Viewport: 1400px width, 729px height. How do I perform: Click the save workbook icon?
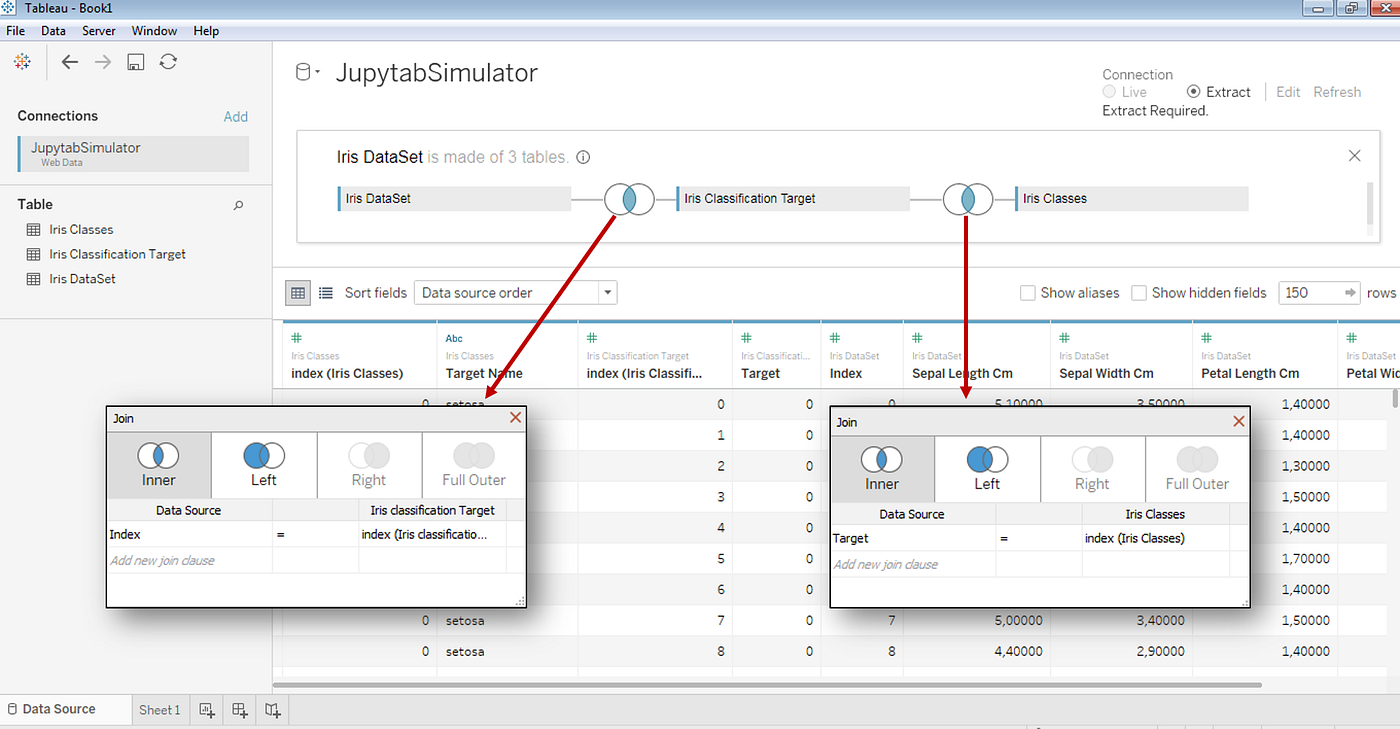tap(135, 61)
